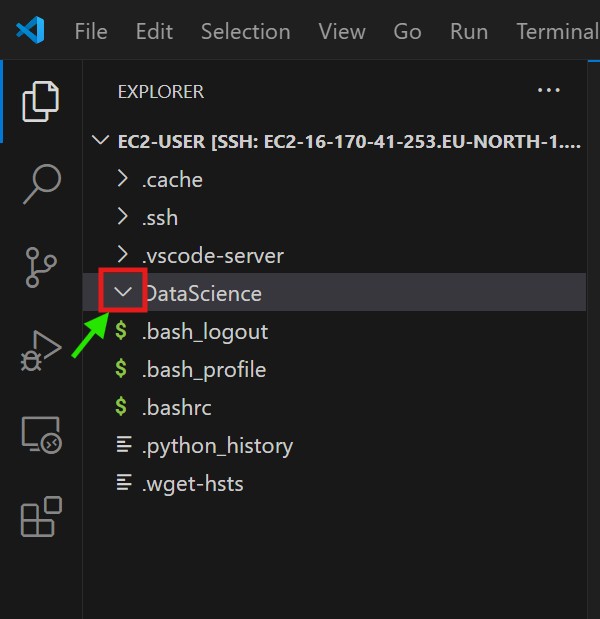Collapse the EC2-USER workspace root section
The image size is (600, 619).
click(x=100, y=142)
